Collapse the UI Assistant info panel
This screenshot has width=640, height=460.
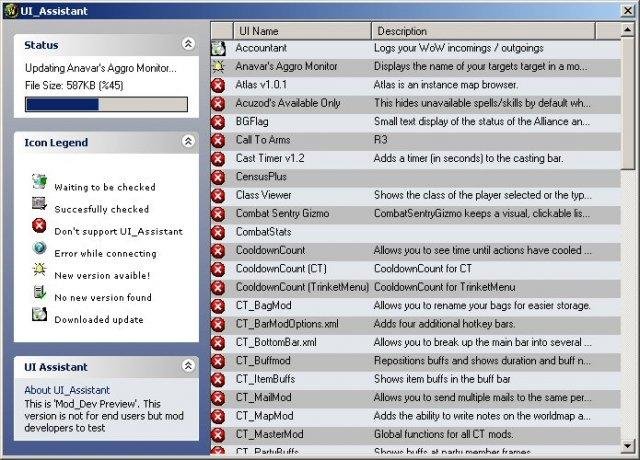coord(188,366)
